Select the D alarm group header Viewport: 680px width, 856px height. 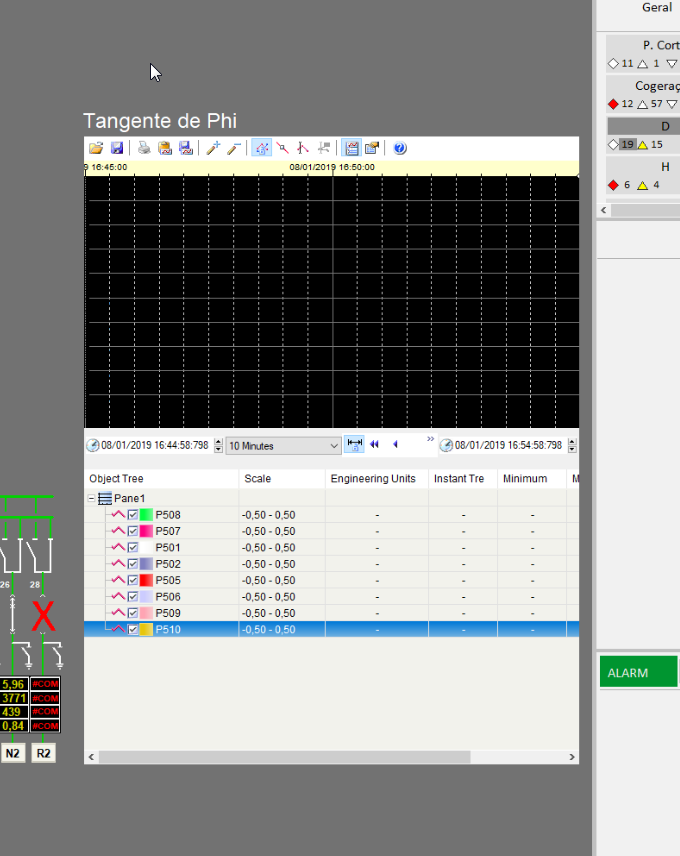pyautogui.click(x=644, y=126)
